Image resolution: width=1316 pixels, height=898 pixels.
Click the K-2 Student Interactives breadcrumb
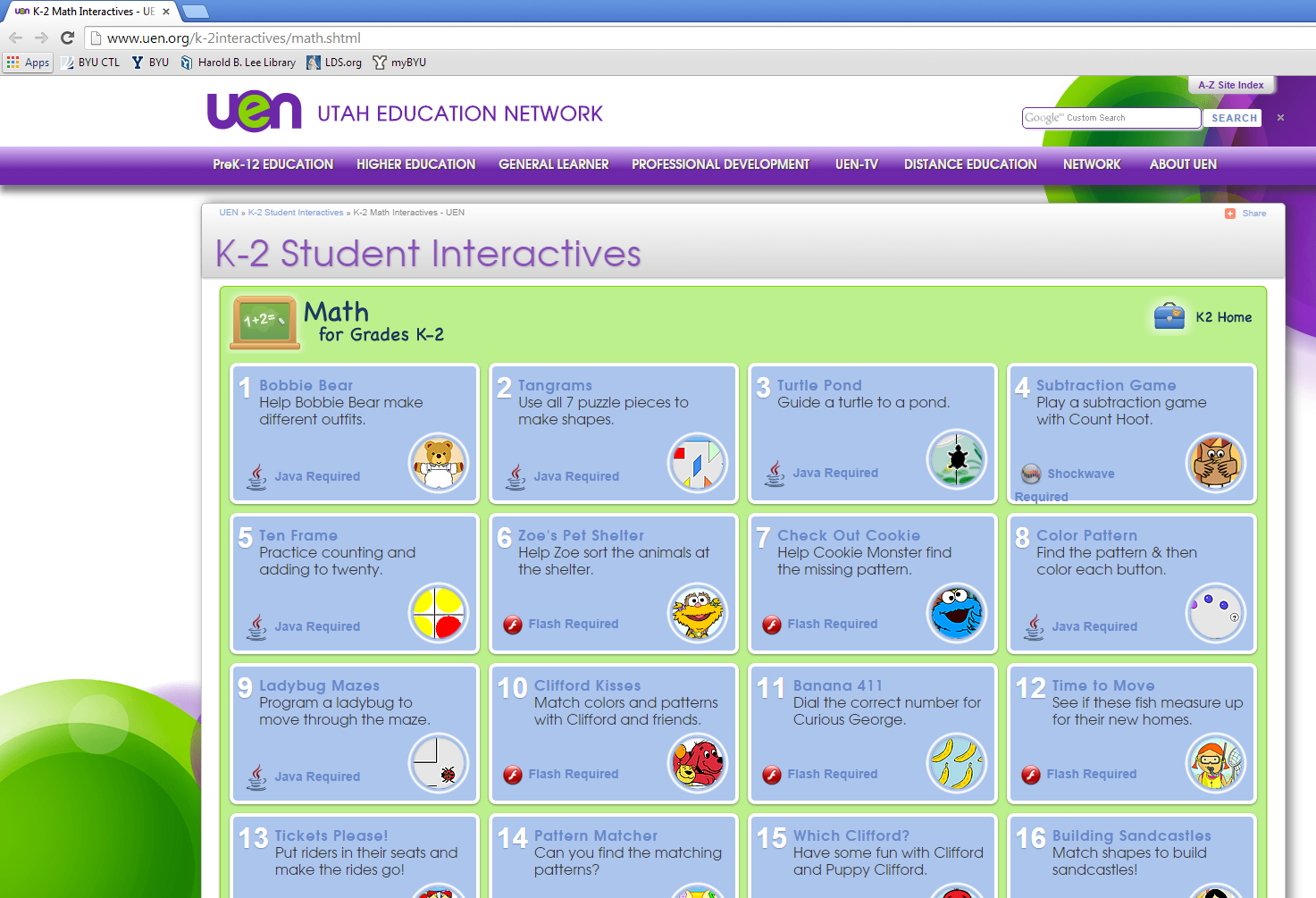296,213
